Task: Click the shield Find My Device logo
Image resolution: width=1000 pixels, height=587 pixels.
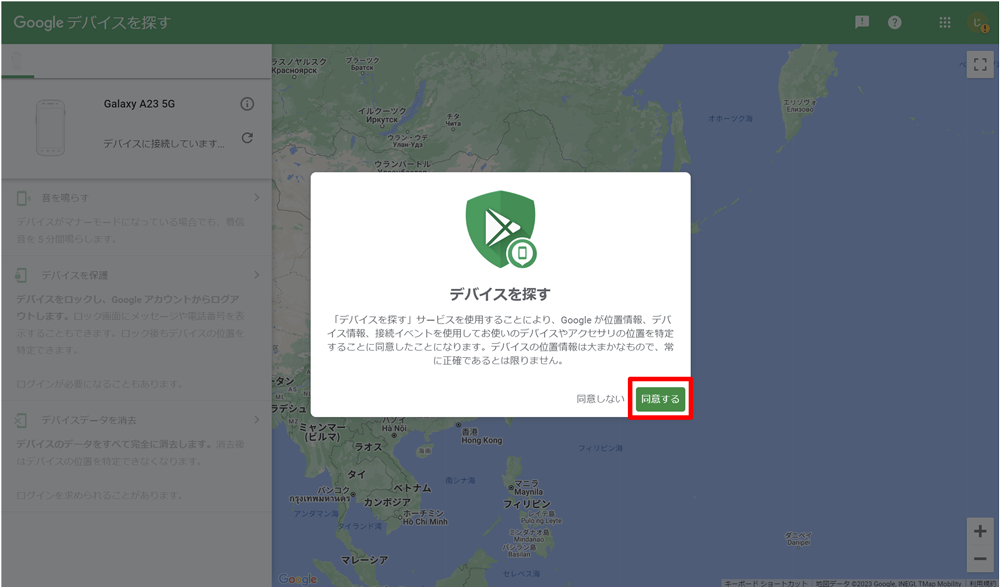Action: [501, 229]
